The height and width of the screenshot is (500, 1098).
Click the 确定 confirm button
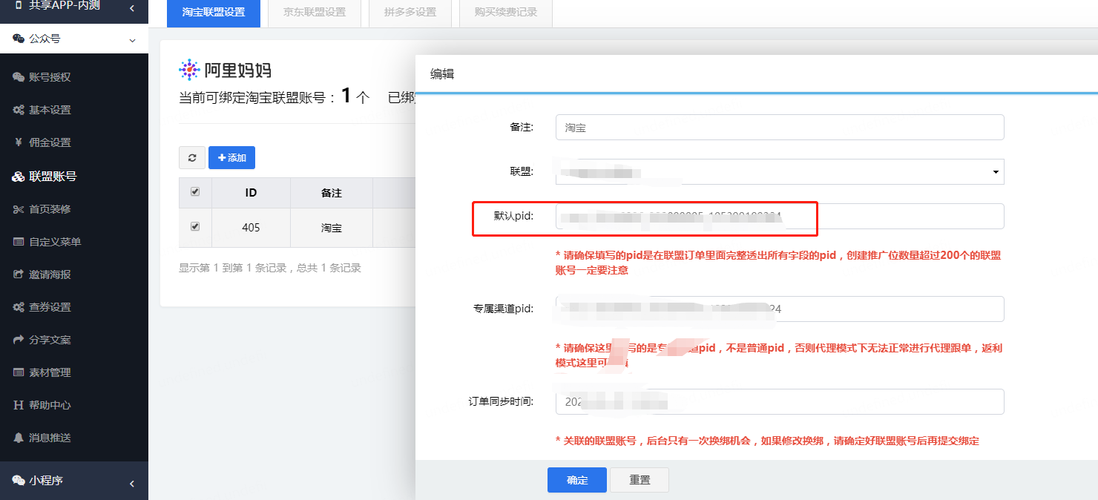577,480
